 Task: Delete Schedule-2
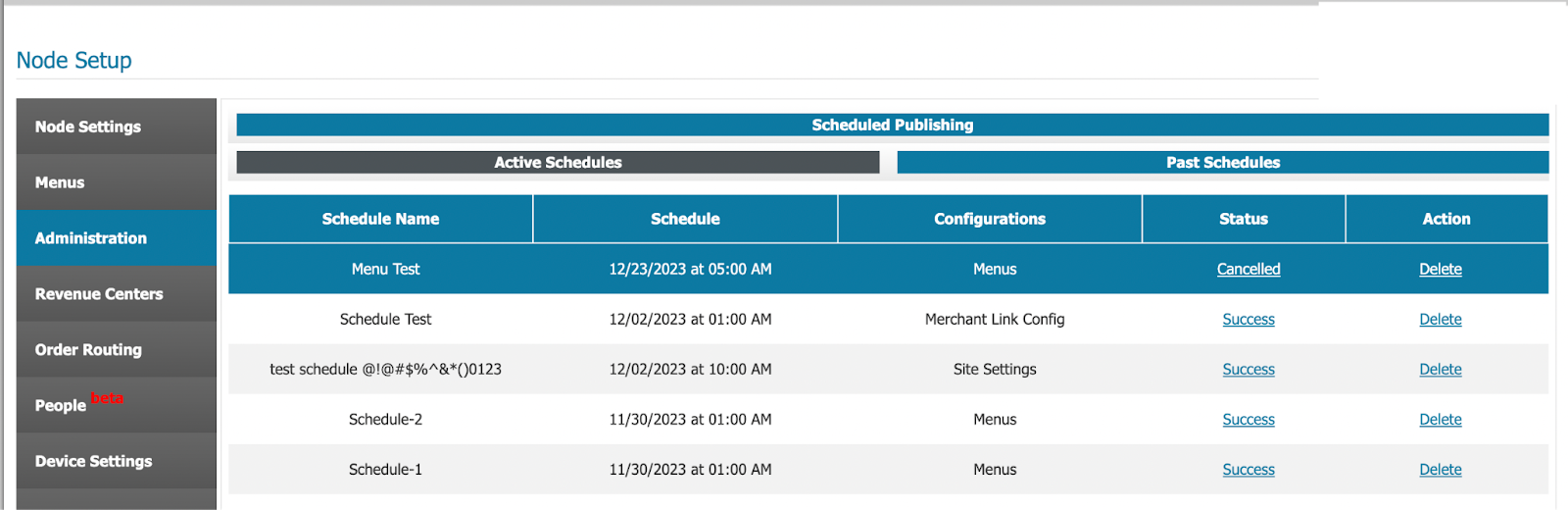(x=1441, y=419)
